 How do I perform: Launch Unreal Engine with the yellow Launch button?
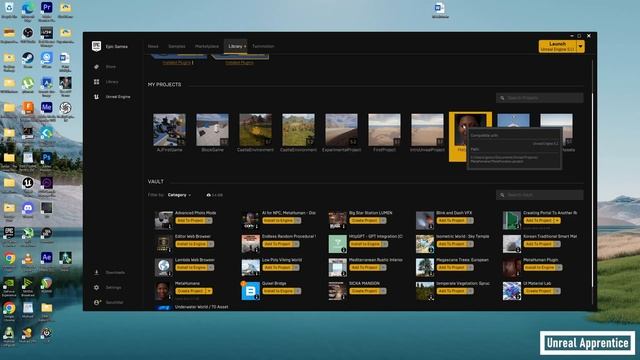point(557,46)
